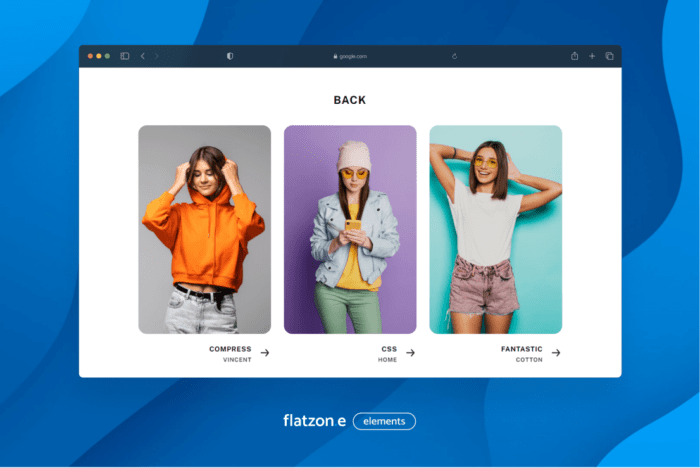Open the COMPRESS product title

(x=230, y=349)
